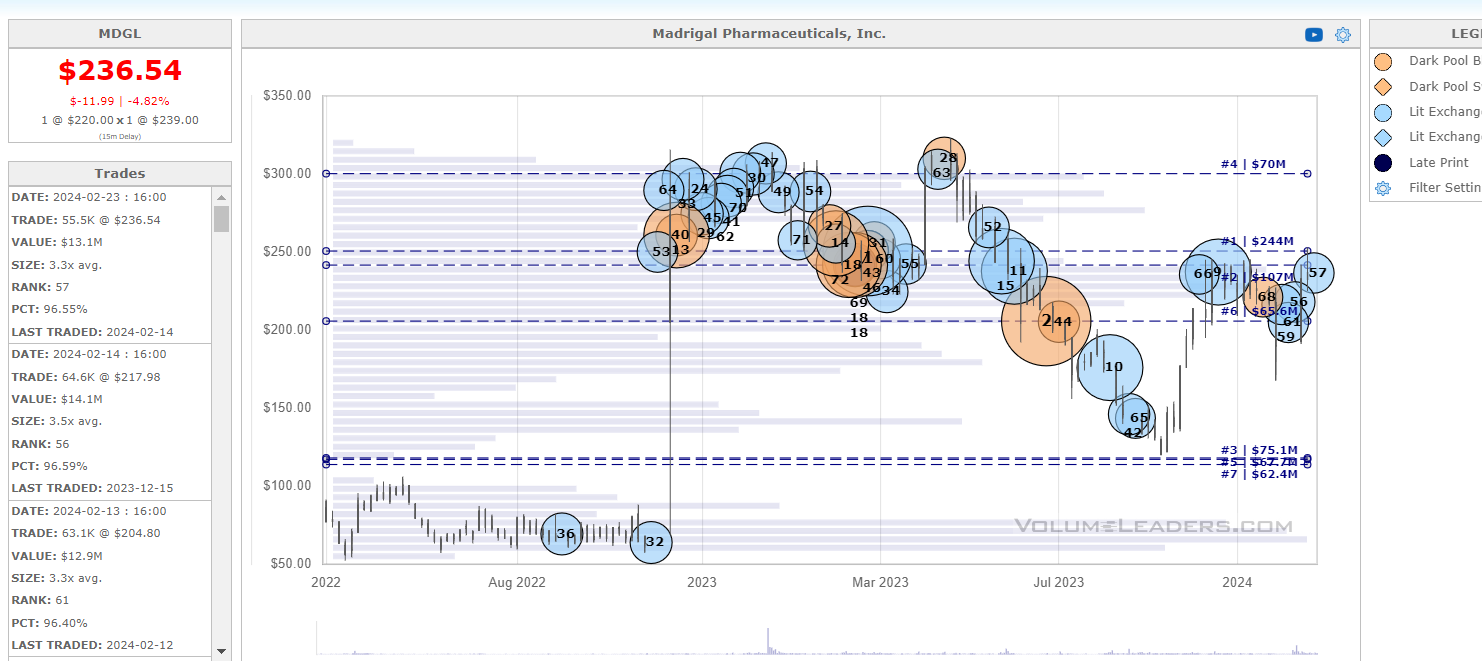This screenshot has height=661, width=1482.
Task: Click the $236.54 current price
Action: pyautogui.click(x=120, y=70)
